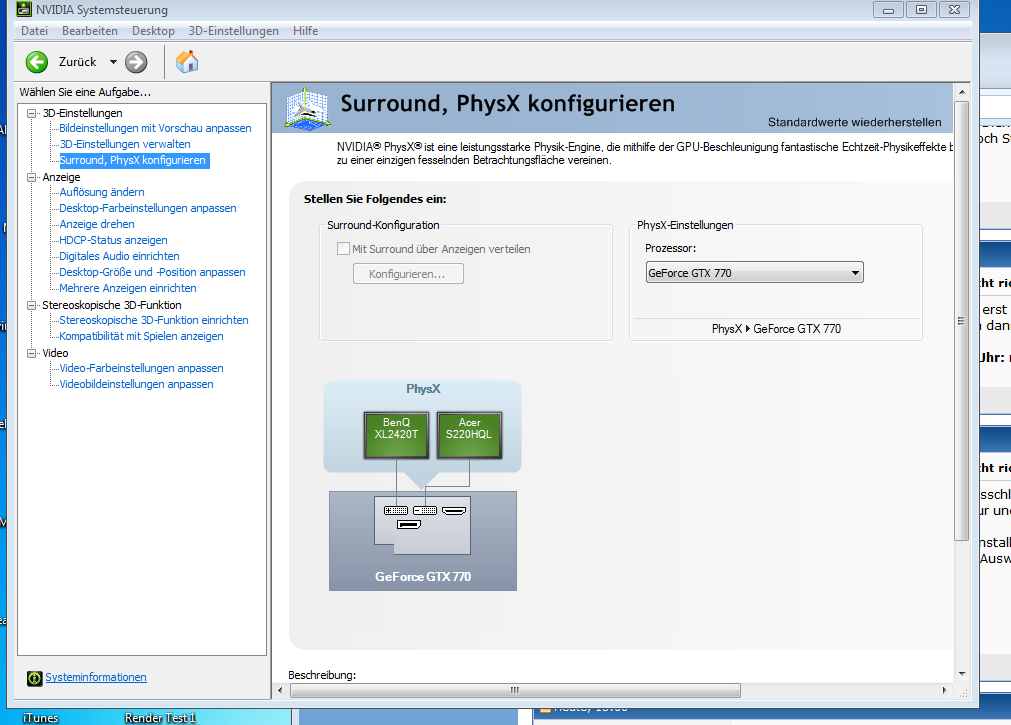
Task: Minimize the NVIDIA Systemsteuerung window
Action: pyautogui.click(x=888, y=10)
